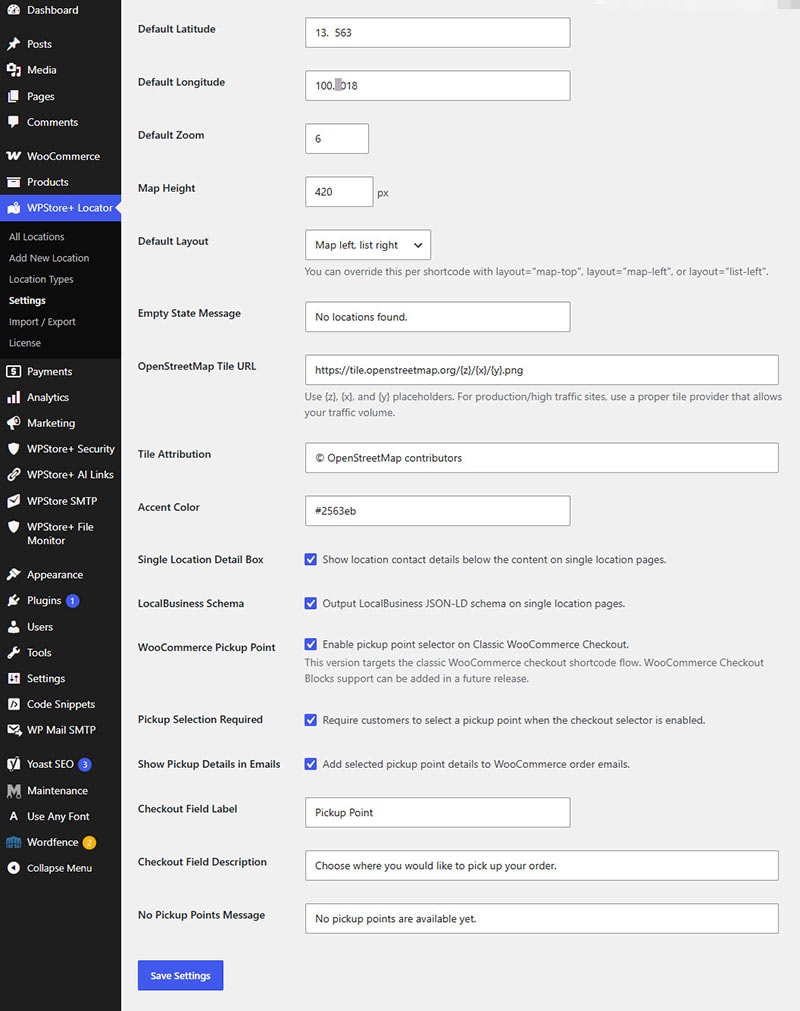Click the Use Any Font letter icon
Image resolution: width=800 pixels, height=1011 pixels.
[14, 816]
